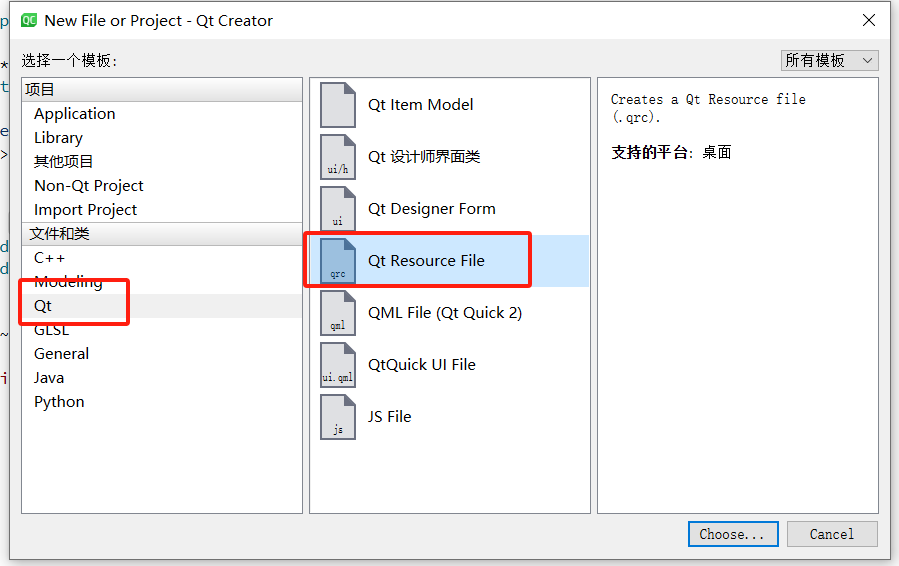Image resolution: width=899 pixels, height=566 pixels.
Task: Select the 其他项目 category
Action: (63, 162)
